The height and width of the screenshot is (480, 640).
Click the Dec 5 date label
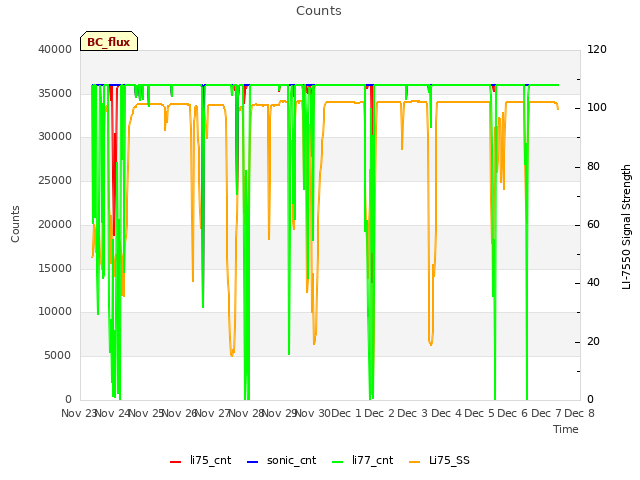(x=479, y=413)
